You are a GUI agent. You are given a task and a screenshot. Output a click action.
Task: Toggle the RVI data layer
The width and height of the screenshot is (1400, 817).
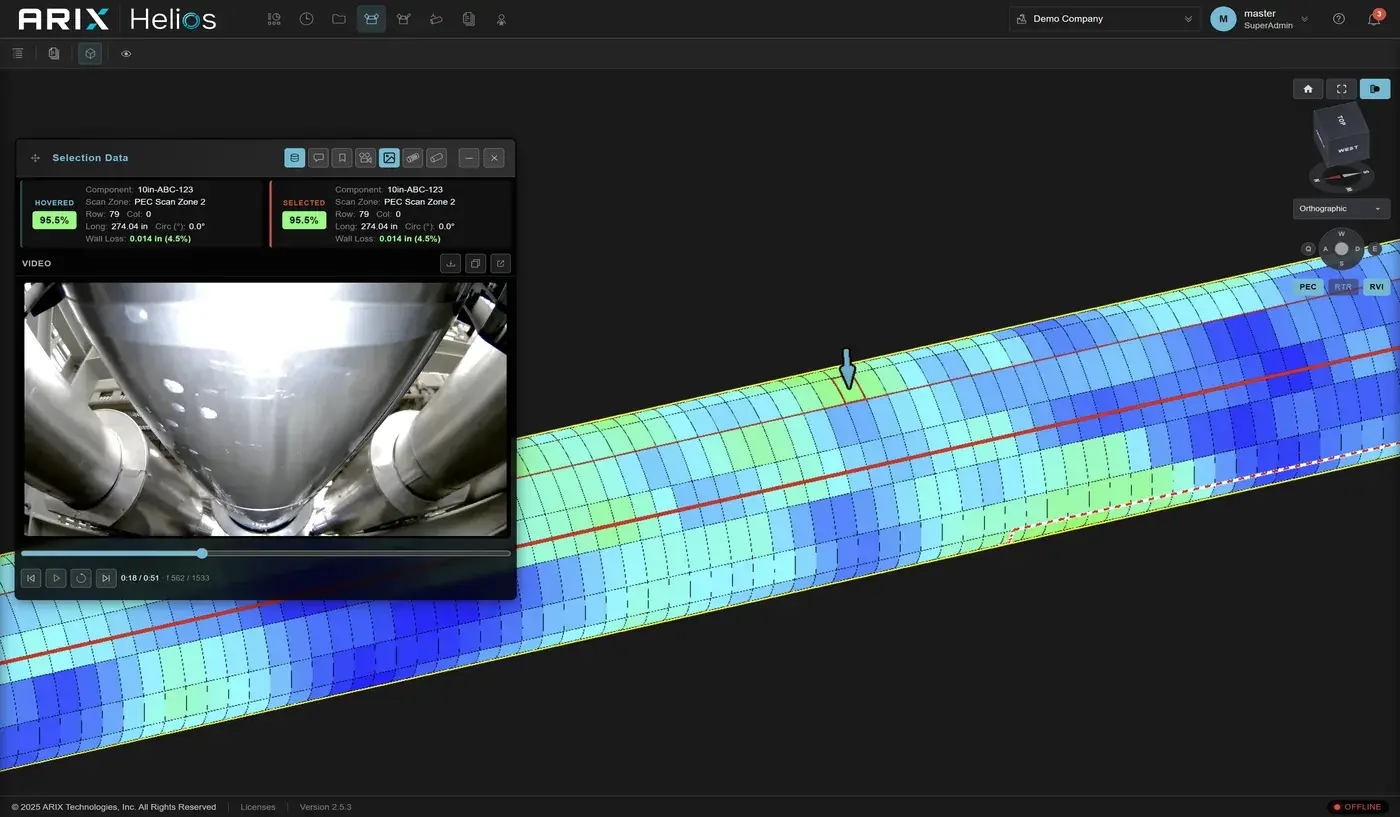[x=1377, y=287]
